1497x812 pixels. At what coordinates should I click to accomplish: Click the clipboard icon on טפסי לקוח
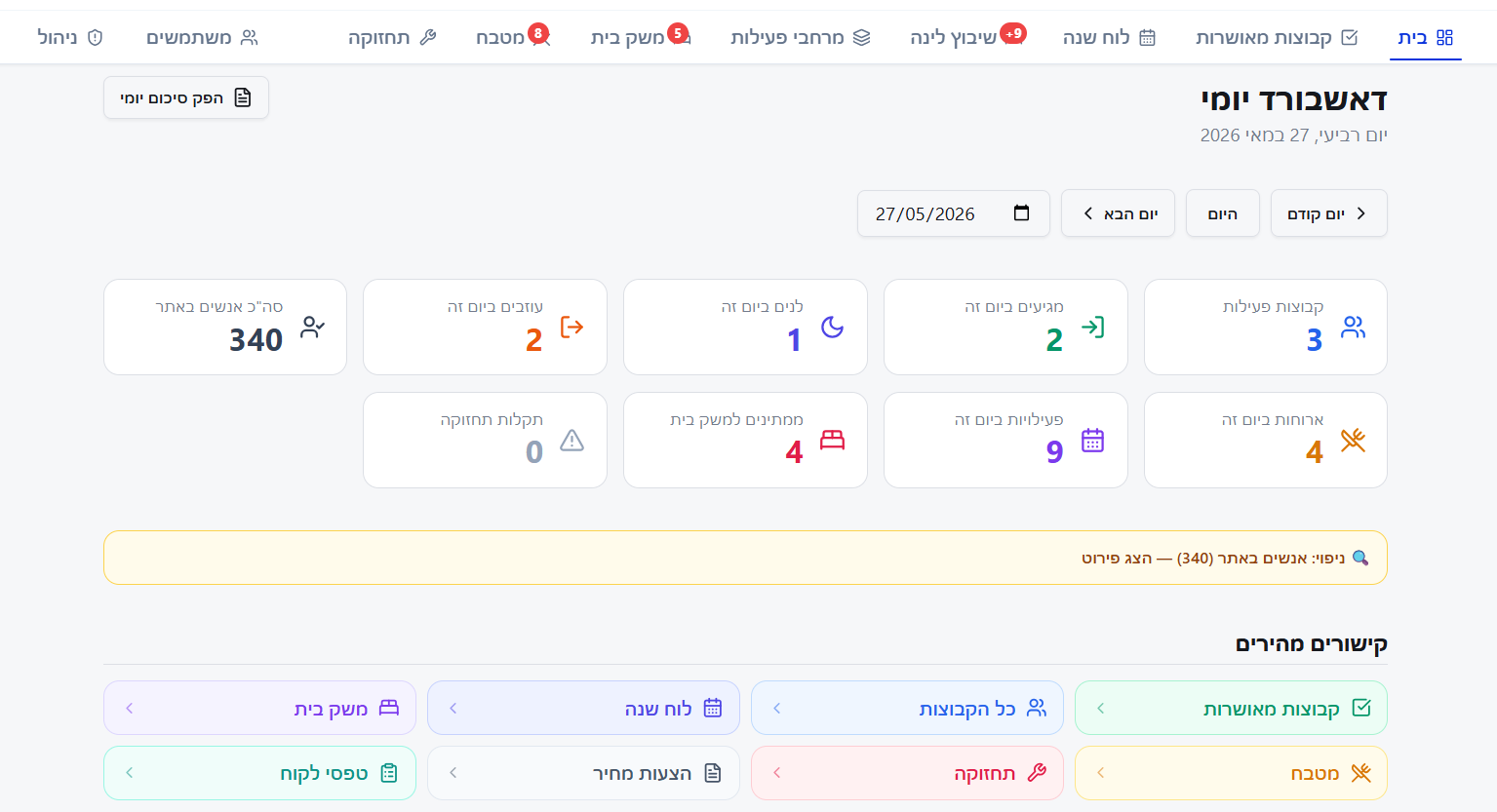click(389, 773)
